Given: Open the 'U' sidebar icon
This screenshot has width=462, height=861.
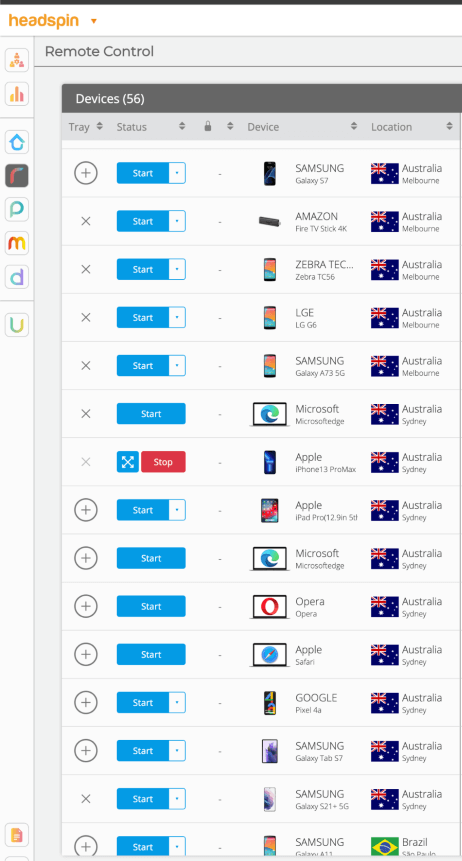Looking at the screenshot, I should 17,325.
